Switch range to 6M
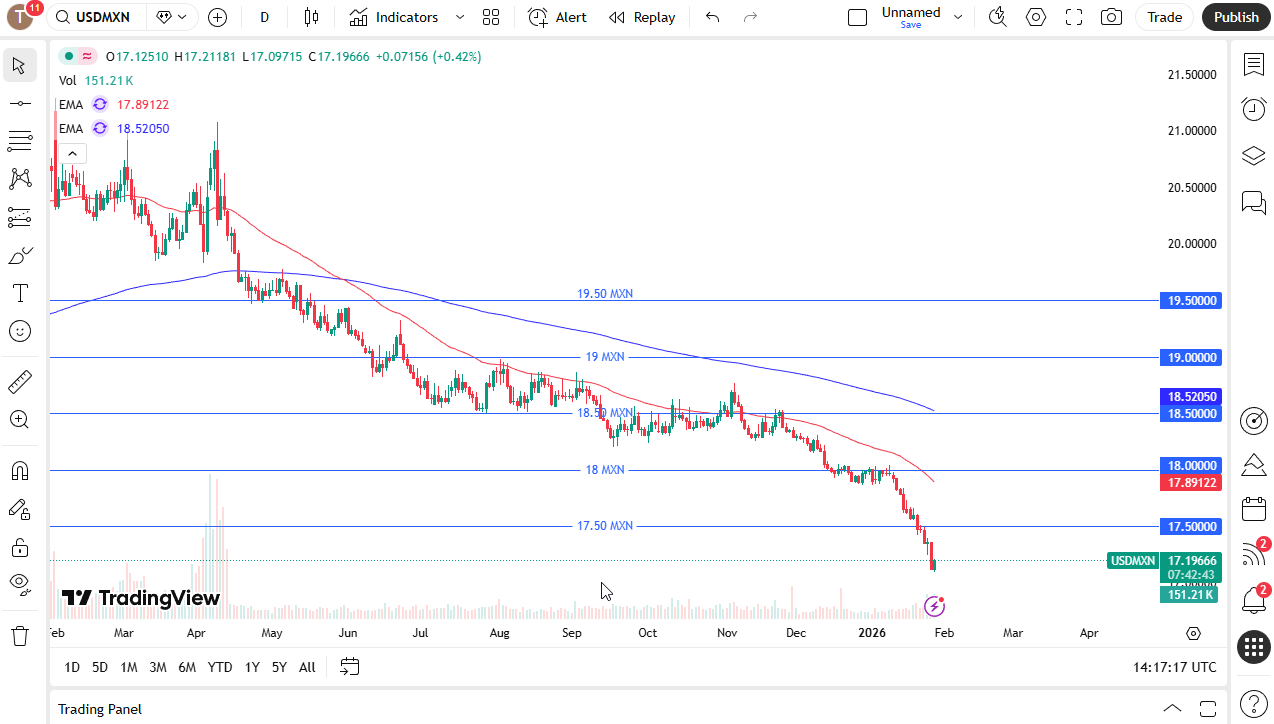This screenshot has width=1274, height=724. point(187,667)
